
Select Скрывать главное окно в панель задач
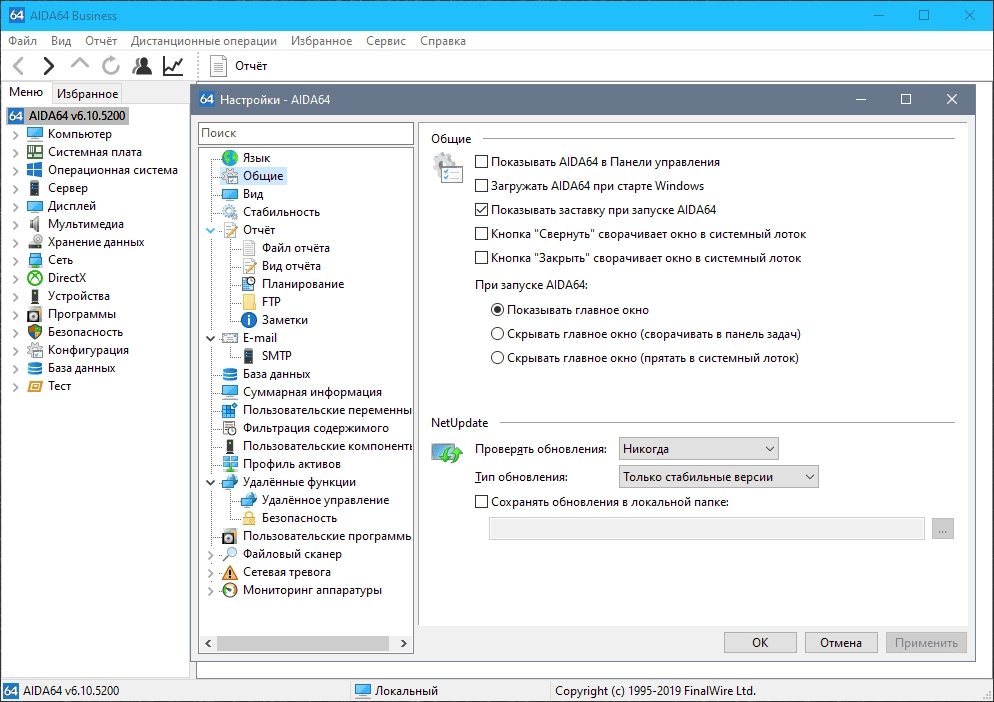click(x=498, y=334)
